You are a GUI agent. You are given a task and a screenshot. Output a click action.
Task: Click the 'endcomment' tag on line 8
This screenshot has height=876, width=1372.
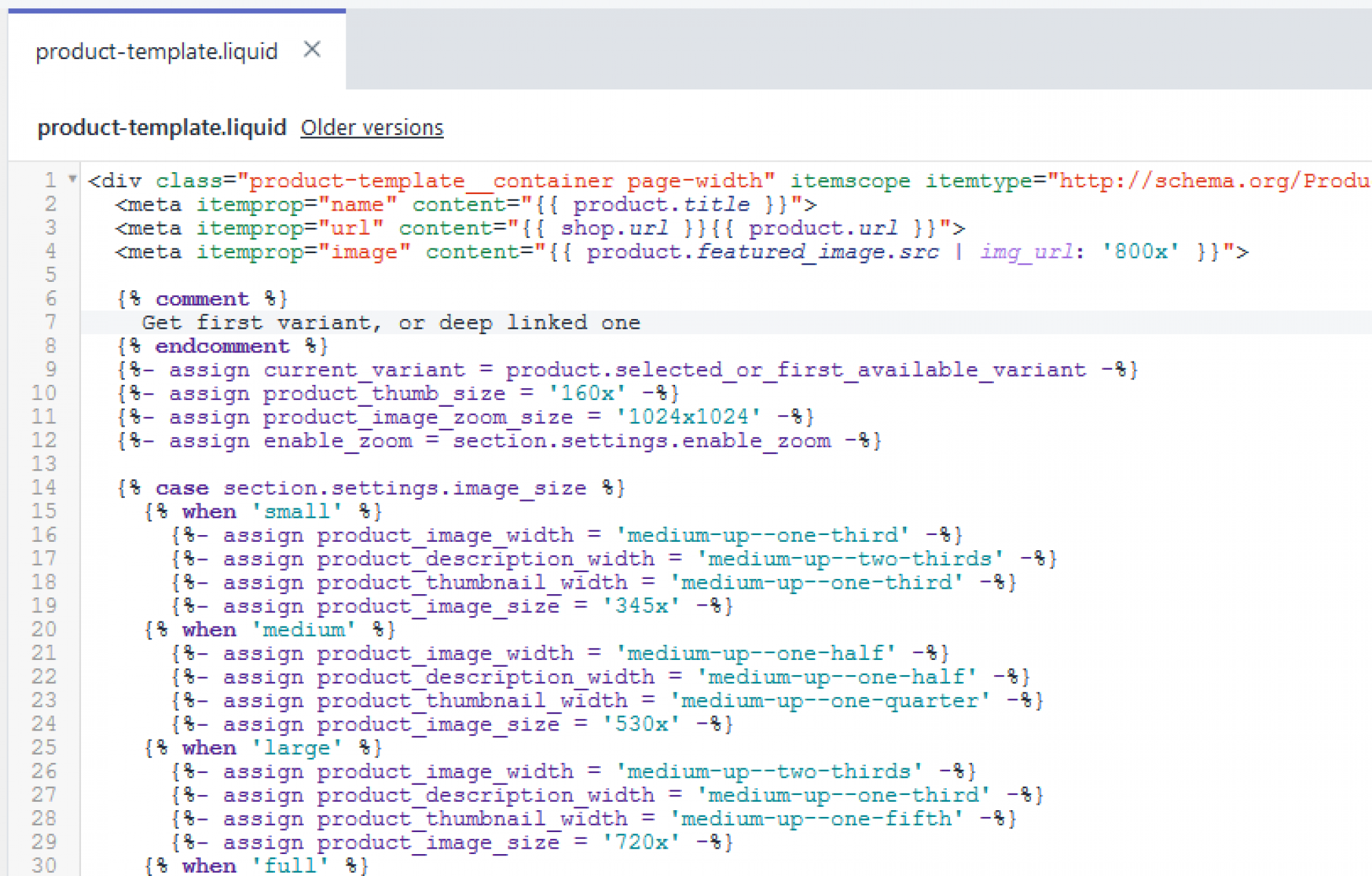pyautogui.click(x=222, y=346)
